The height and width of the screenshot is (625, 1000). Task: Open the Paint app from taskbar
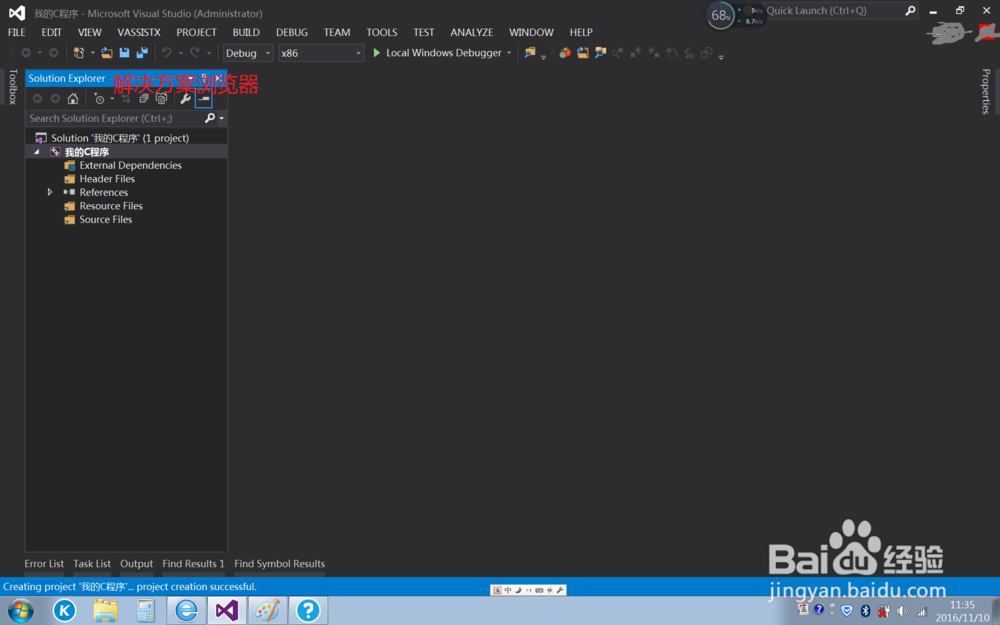(x=267, y=611)
